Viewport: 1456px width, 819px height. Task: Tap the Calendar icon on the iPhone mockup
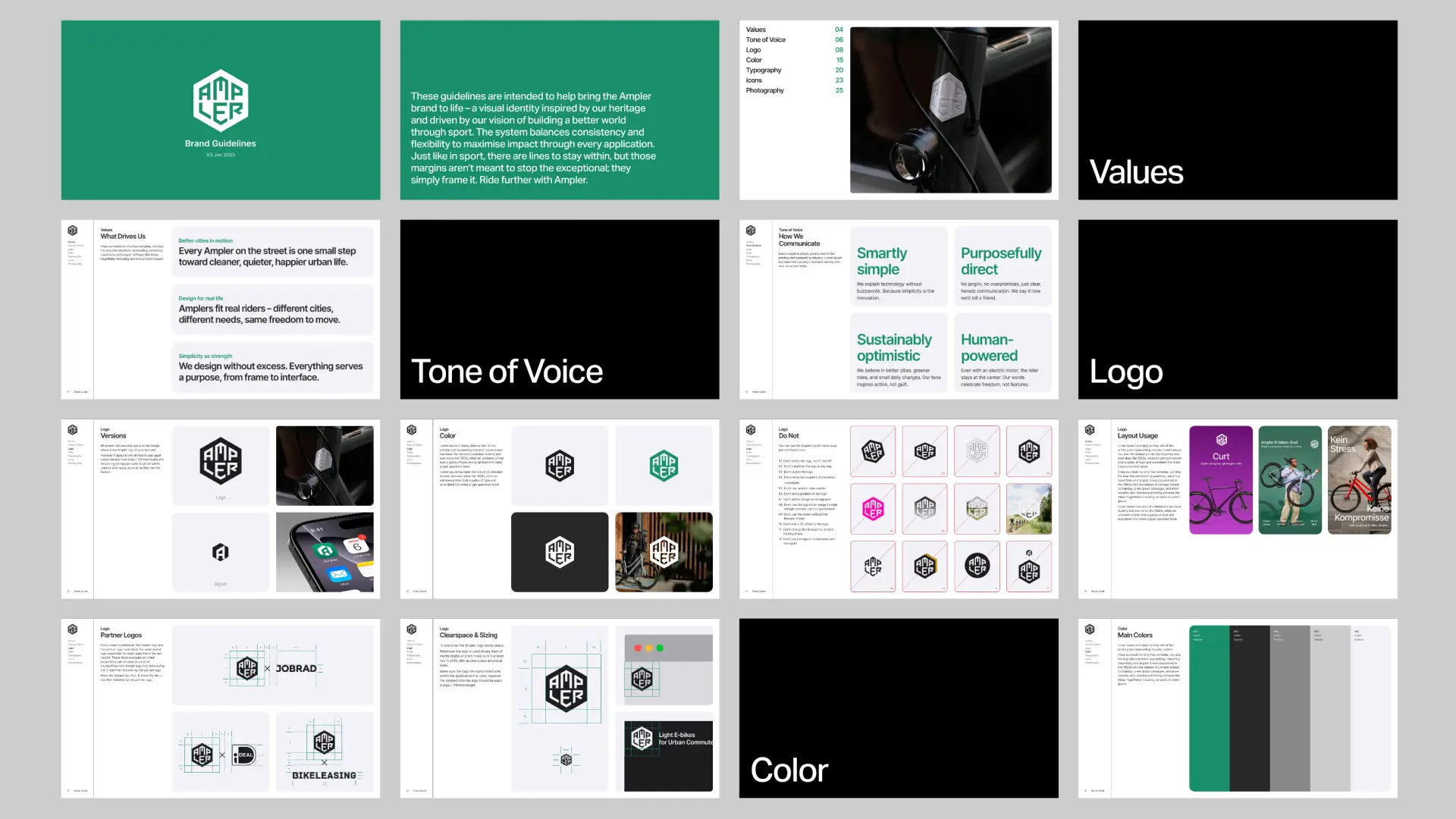[x=357, y=547]
